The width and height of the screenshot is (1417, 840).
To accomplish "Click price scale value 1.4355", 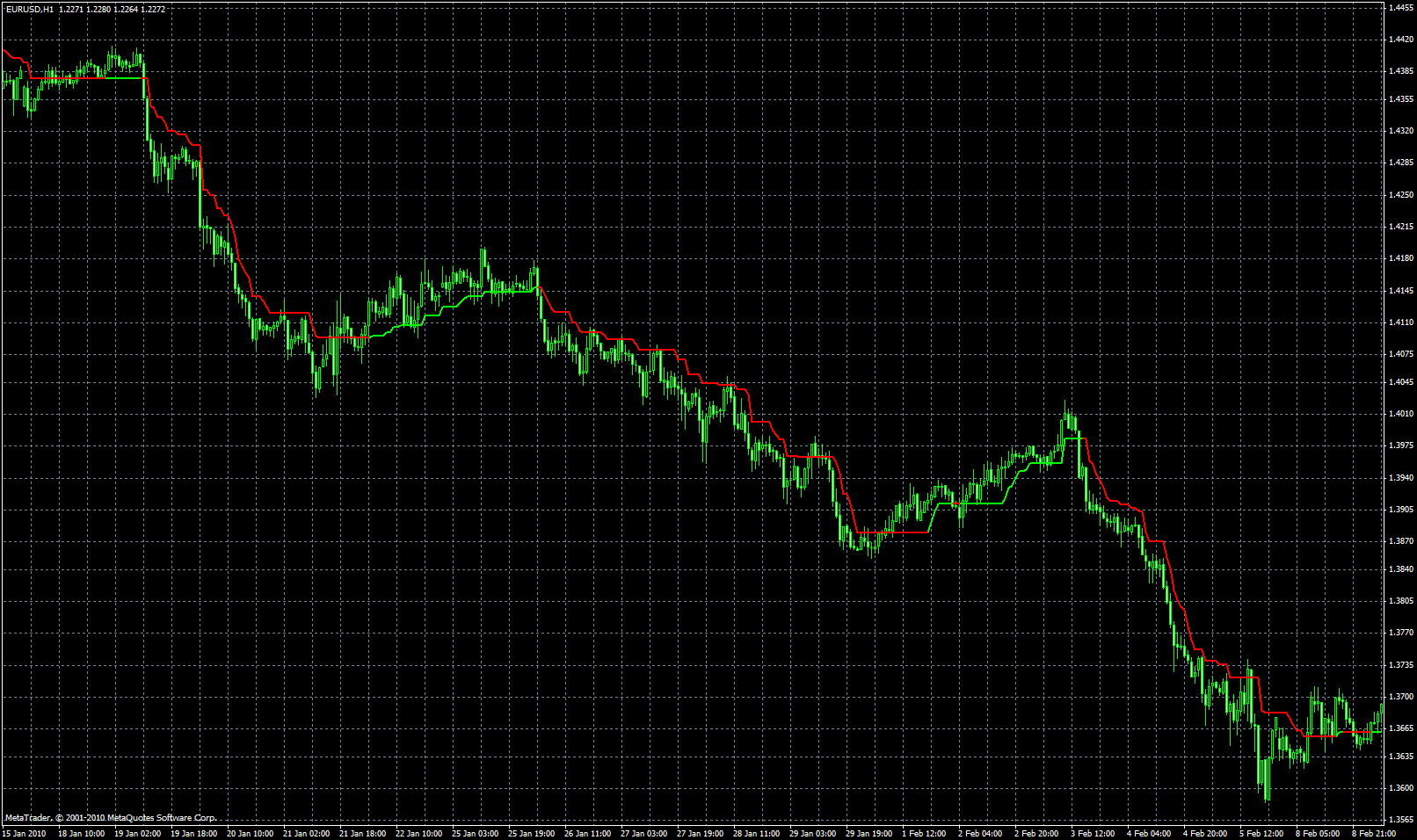I will 1401,99.
